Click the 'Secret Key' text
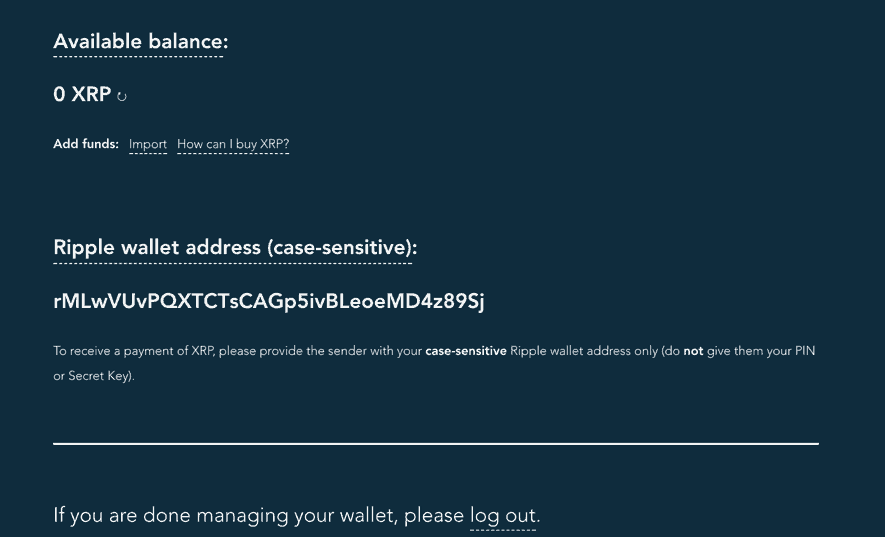 coord(99,376)
